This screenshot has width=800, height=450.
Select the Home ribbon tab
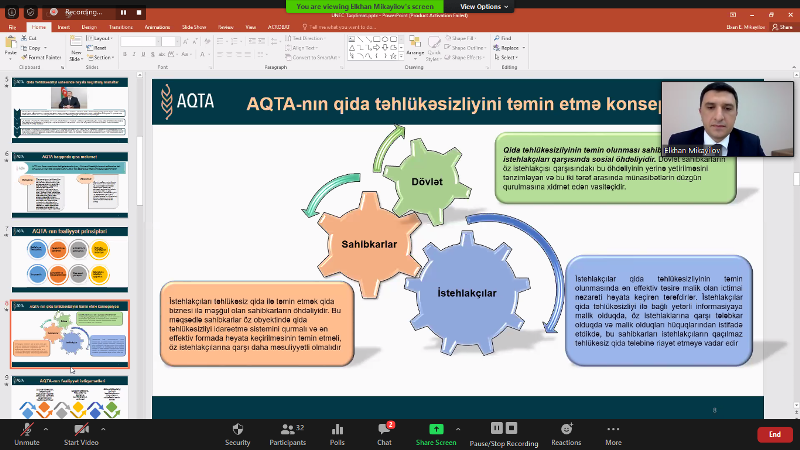tap(38, 27)
